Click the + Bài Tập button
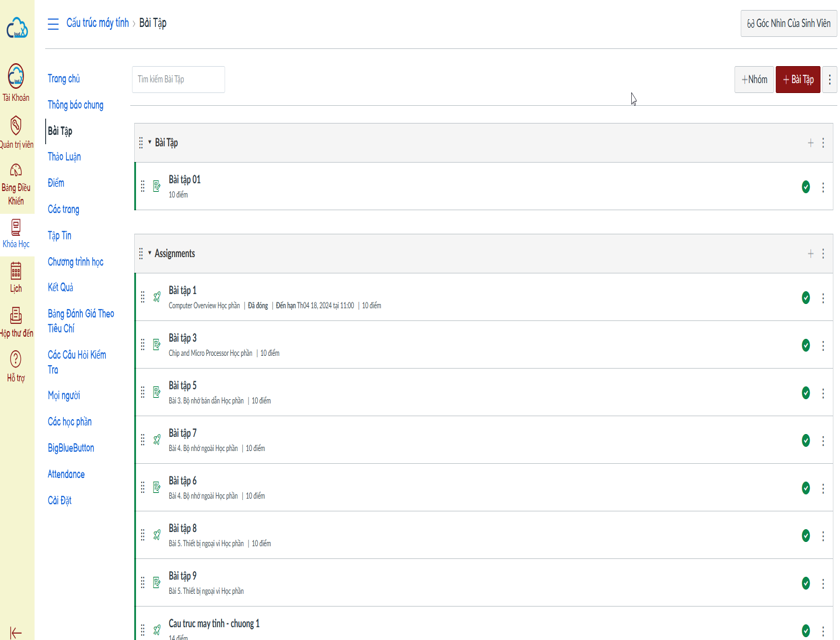 [797, 80]
